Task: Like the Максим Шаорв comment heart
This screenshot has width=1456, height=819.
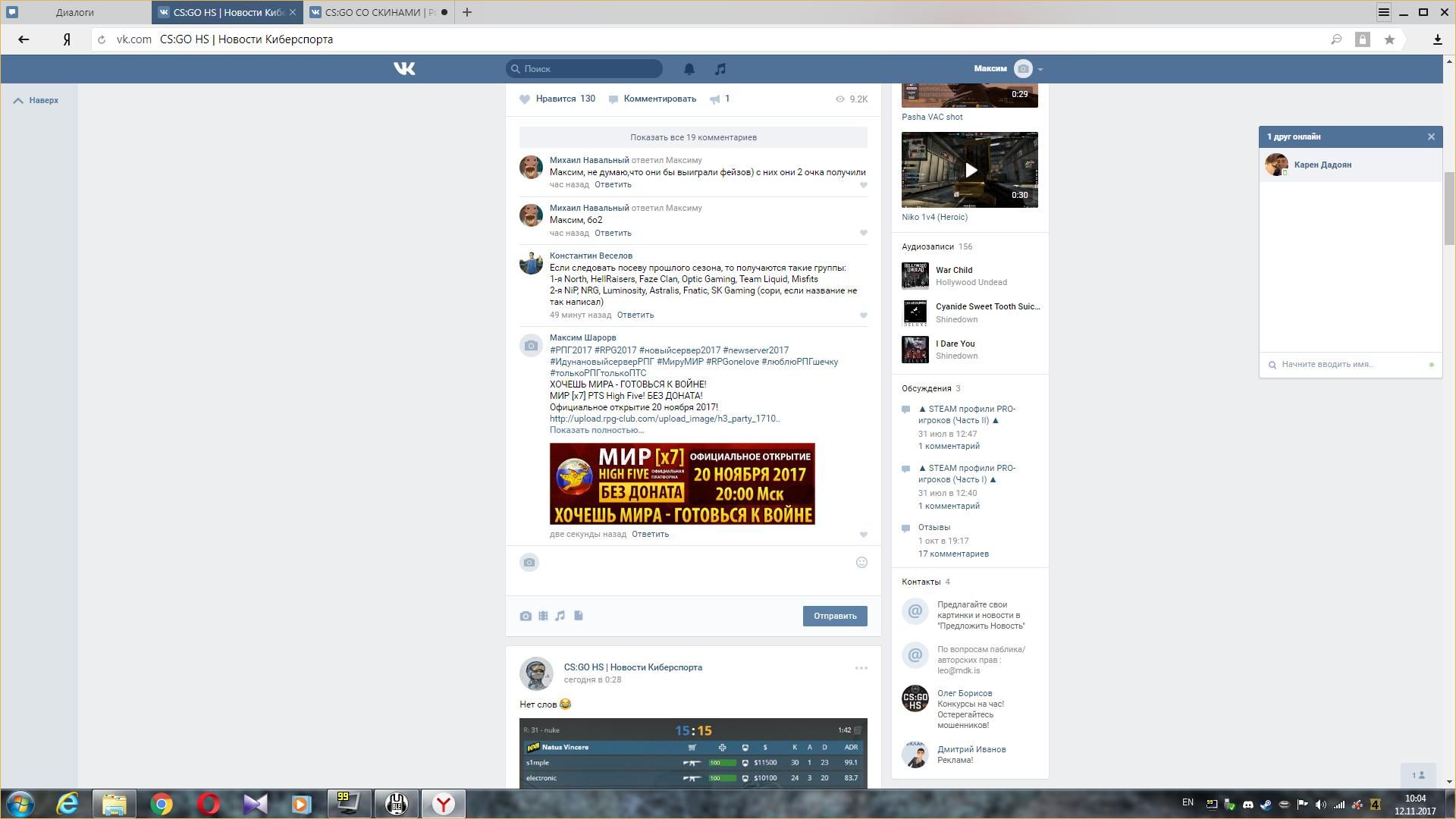Action: [863, 535]
